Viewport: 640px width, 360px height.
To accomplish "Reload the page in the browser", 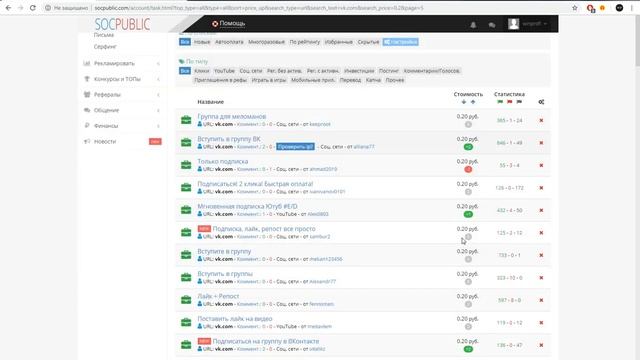I will click(x=33, y=8).
